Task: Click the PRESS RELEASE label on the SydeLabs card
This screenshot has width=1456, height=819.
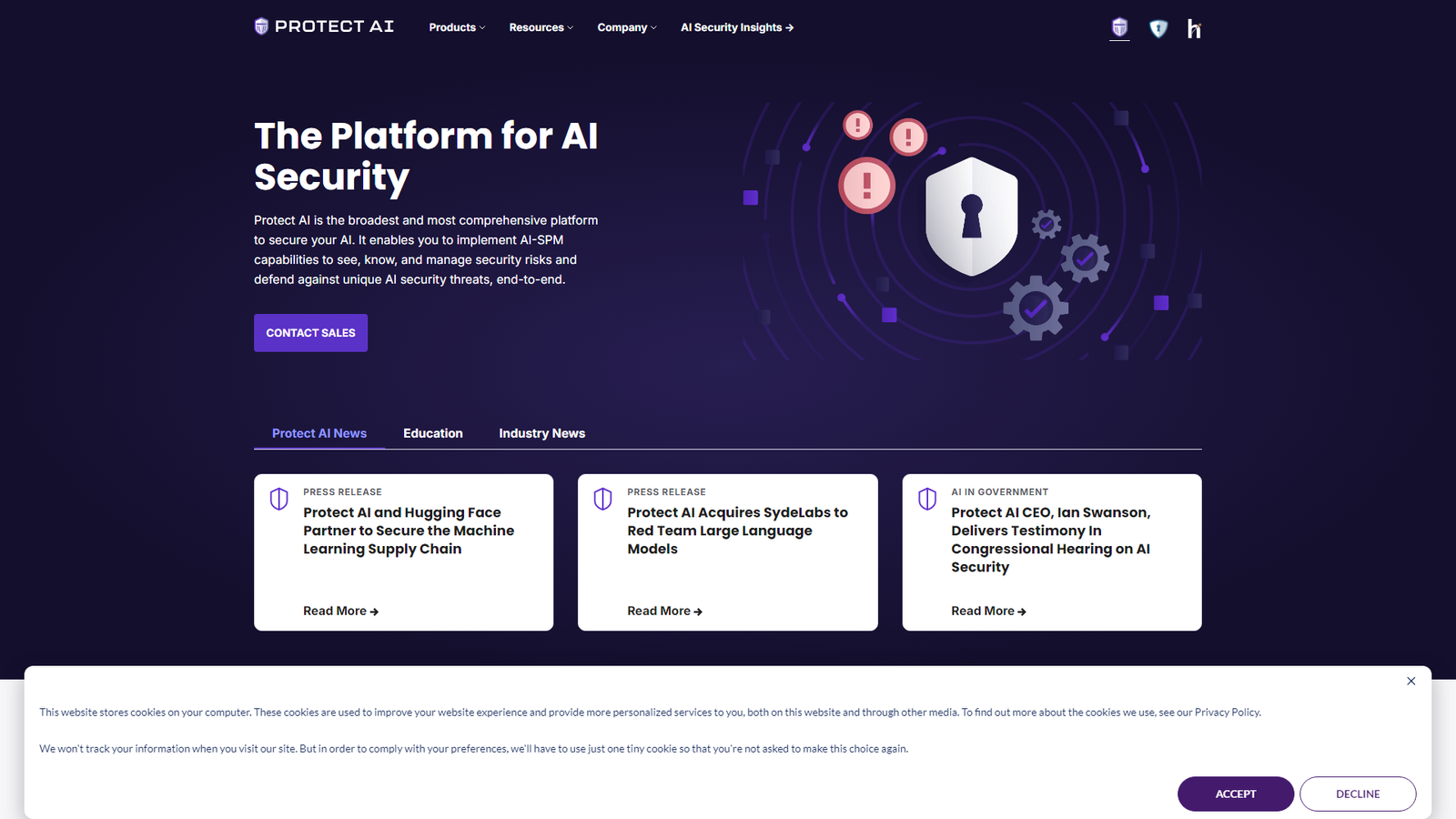Action: click(x=666, y=491)
